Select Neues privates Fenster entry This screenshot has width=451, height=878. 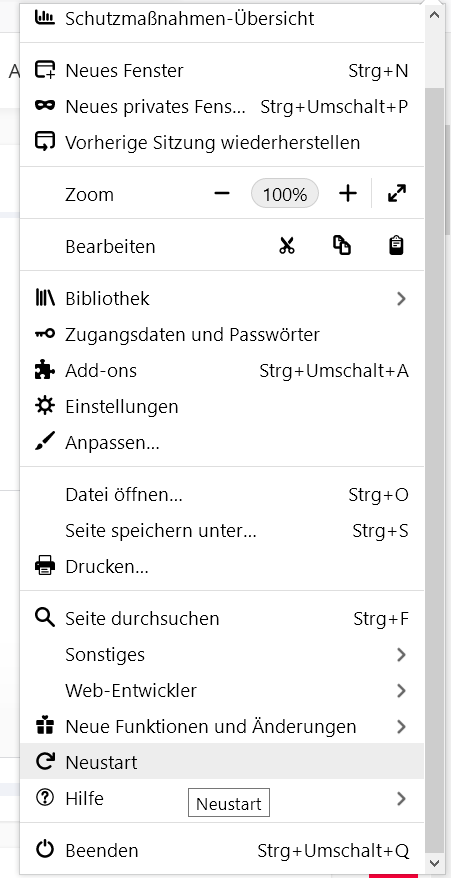(x=222, y=106)
